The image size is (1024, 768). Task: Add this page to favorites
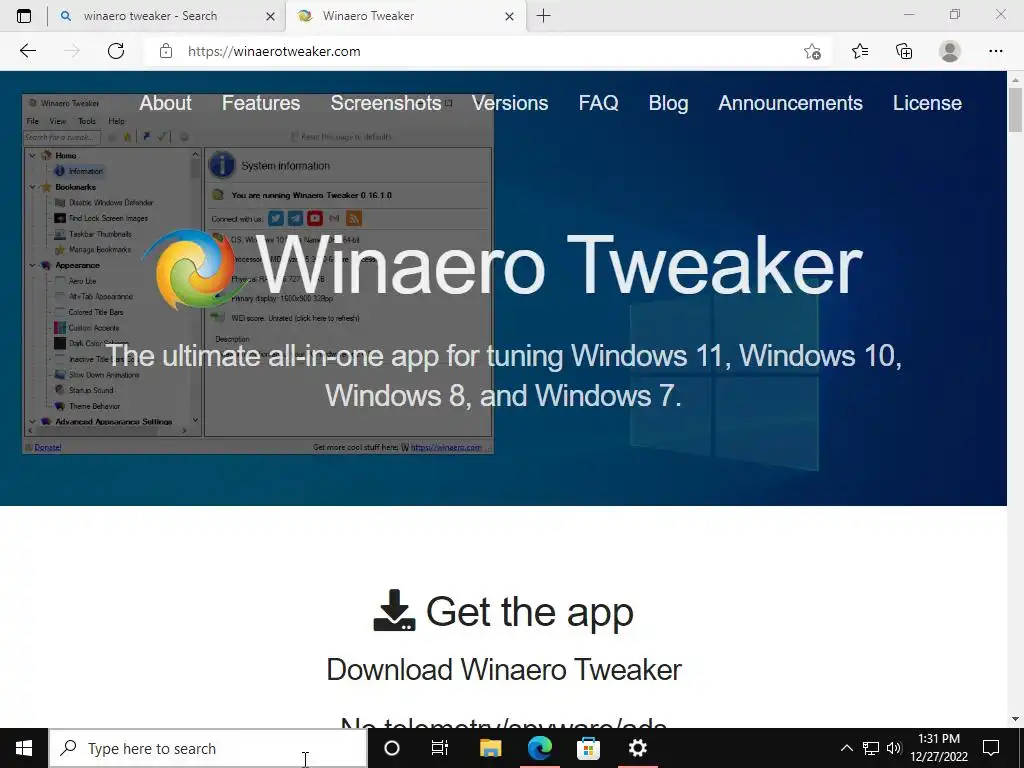[x=812, y=51]
